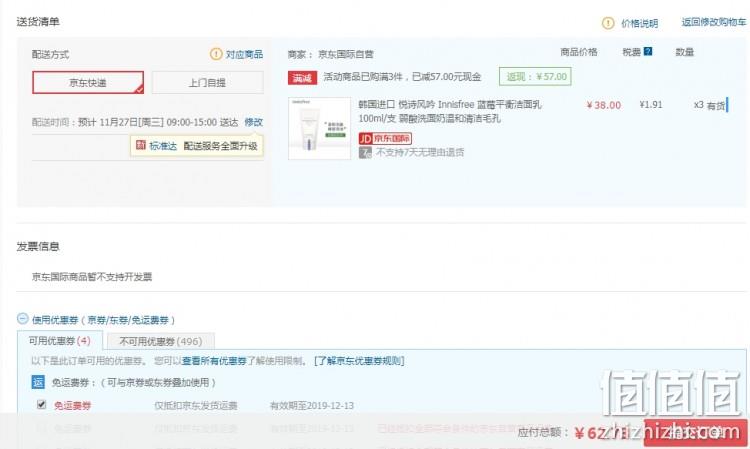Click the JD 京东国际 badge

[x=385, y=139]
